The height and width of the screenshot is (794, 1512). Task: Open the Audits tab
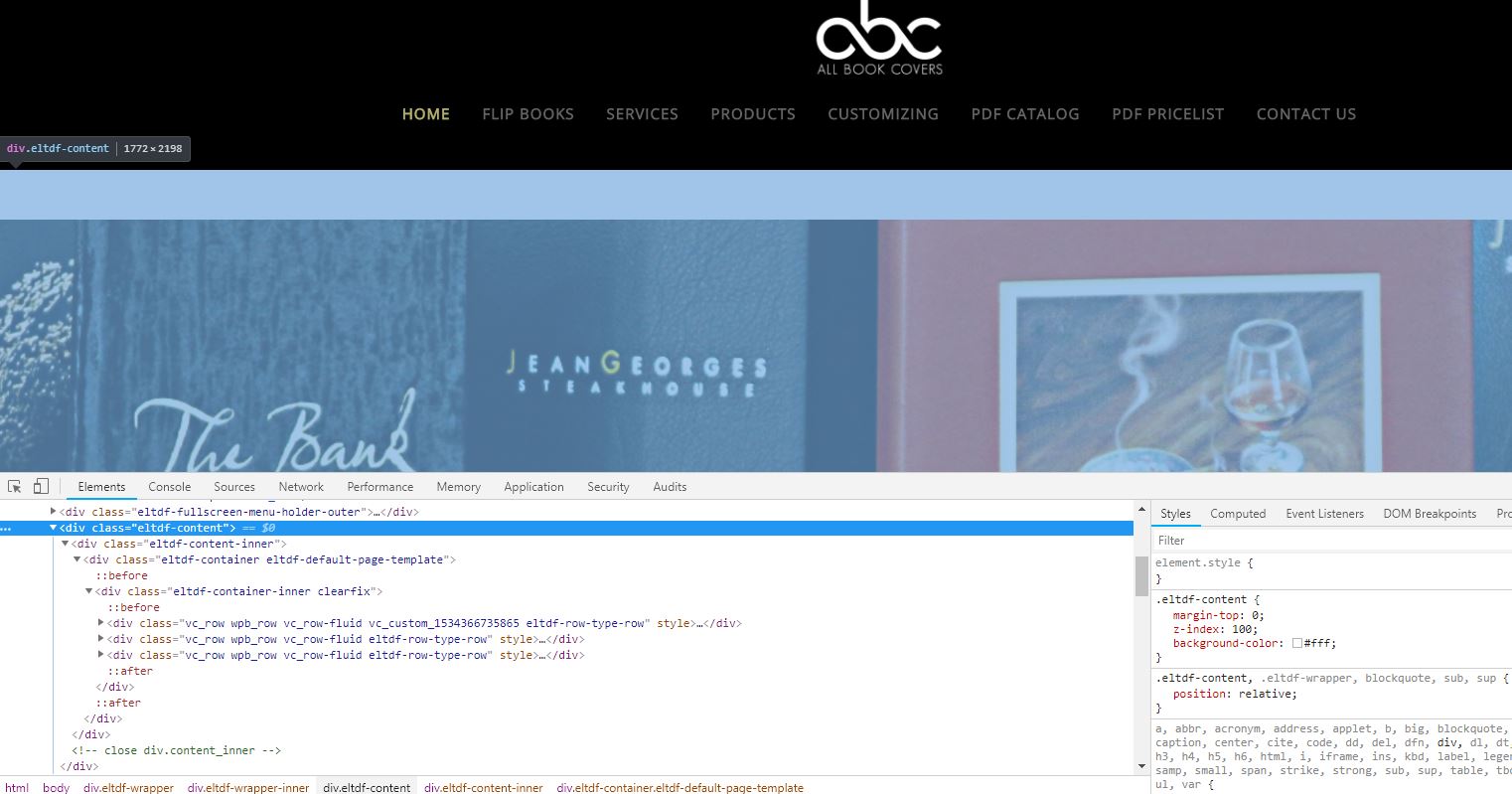pos(670,487)
